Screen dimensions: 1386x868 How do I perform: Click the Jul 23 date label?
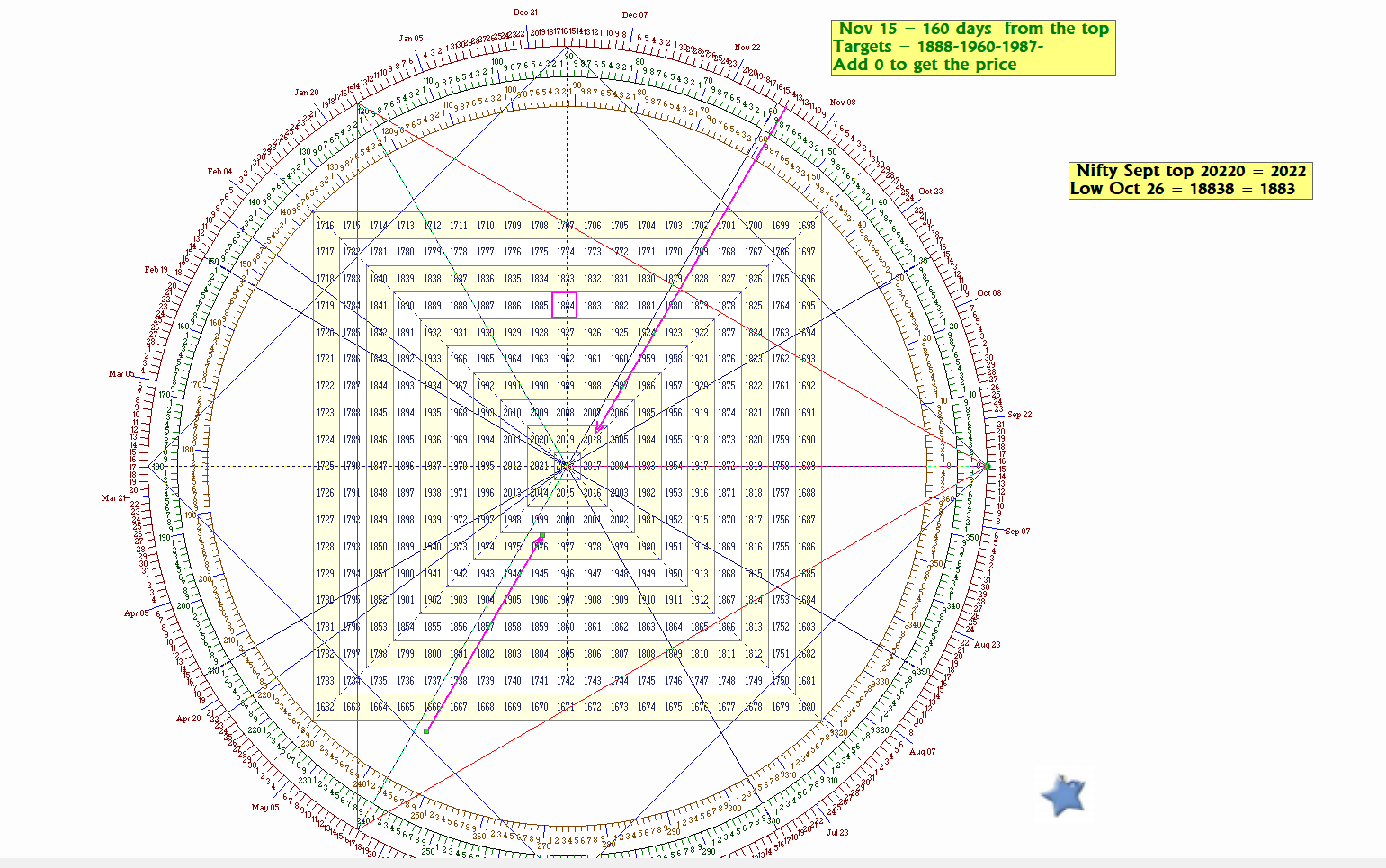[838, 833]
